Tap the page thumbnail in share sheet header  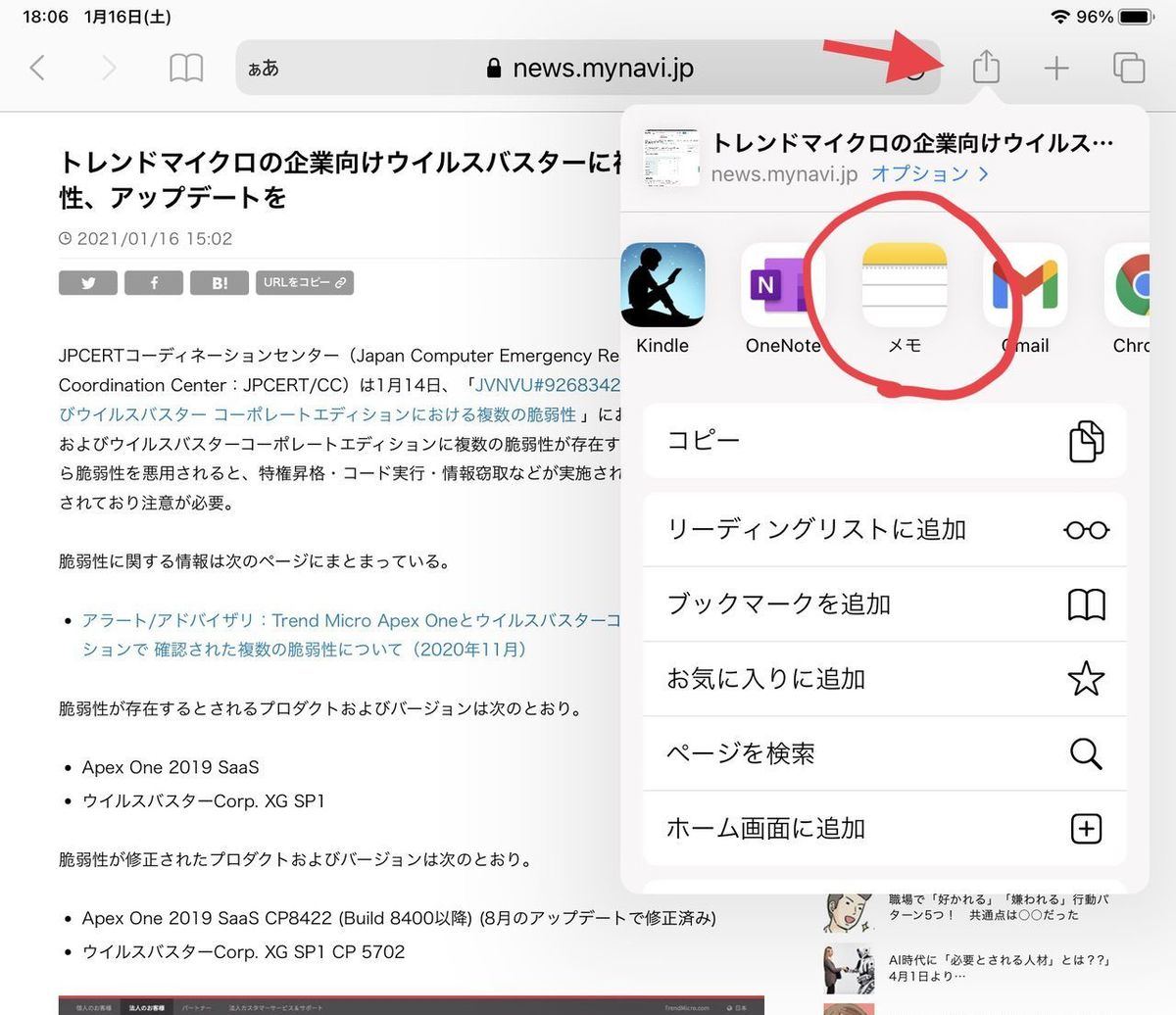tap(671, 157)
